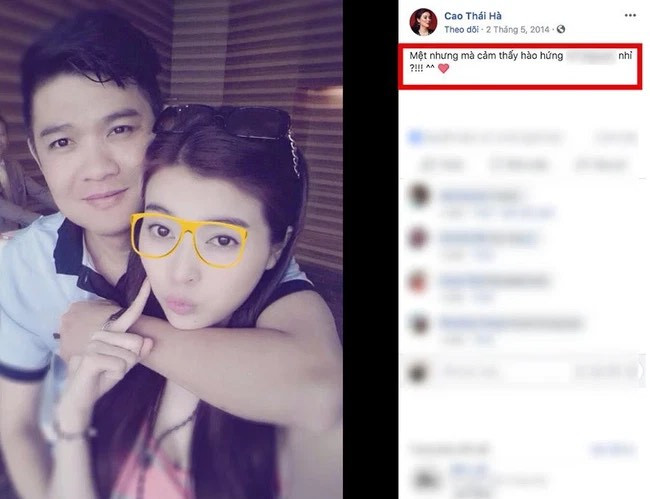Open the couple selfie photo
This screenshot has width=650, height=499.
[x=171, y=250]
